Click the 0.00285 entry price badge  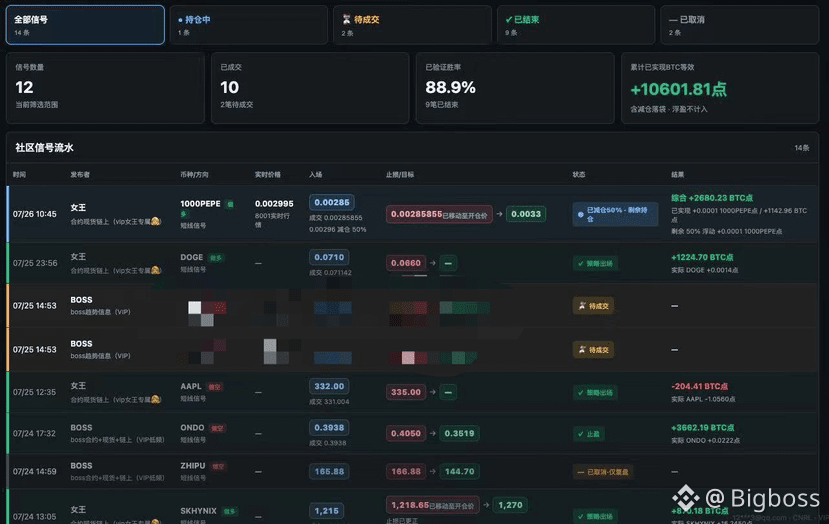click(x=331, y=202)
